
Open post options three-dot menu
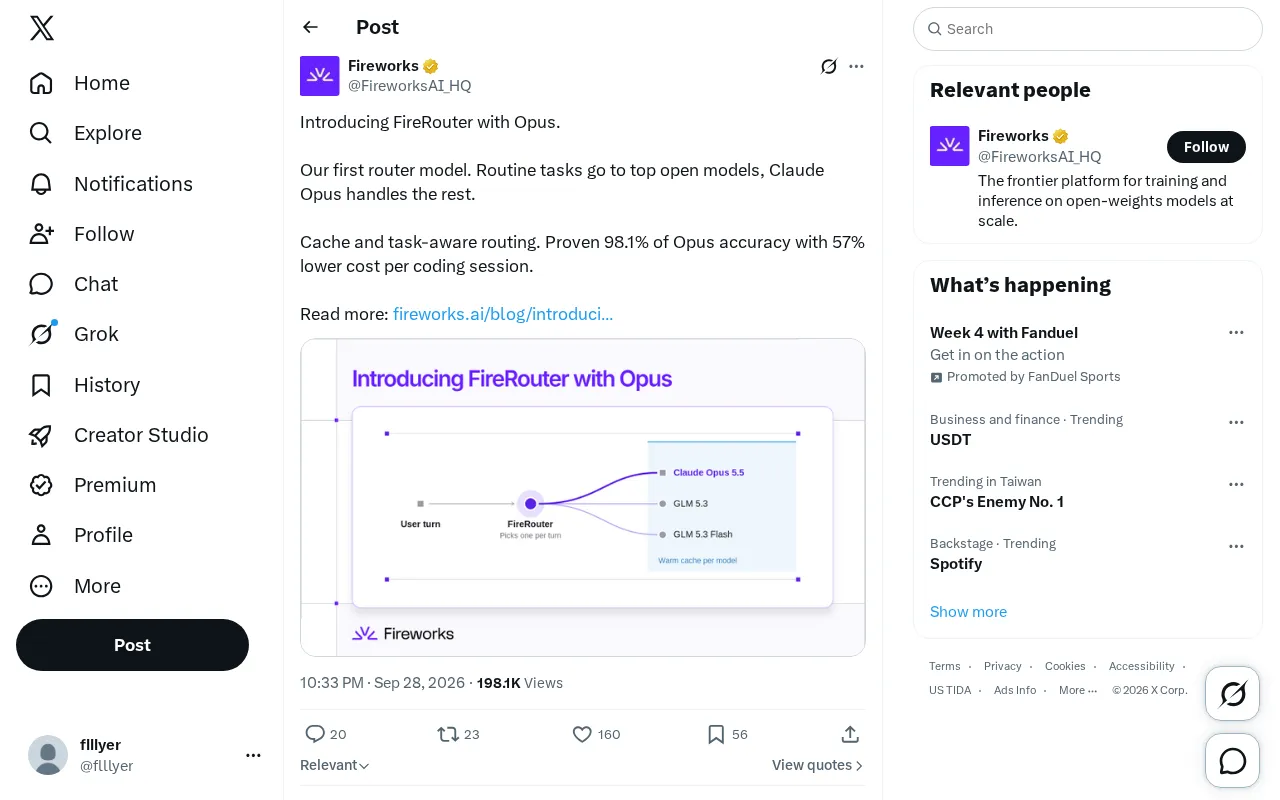(x=856, y=66)
